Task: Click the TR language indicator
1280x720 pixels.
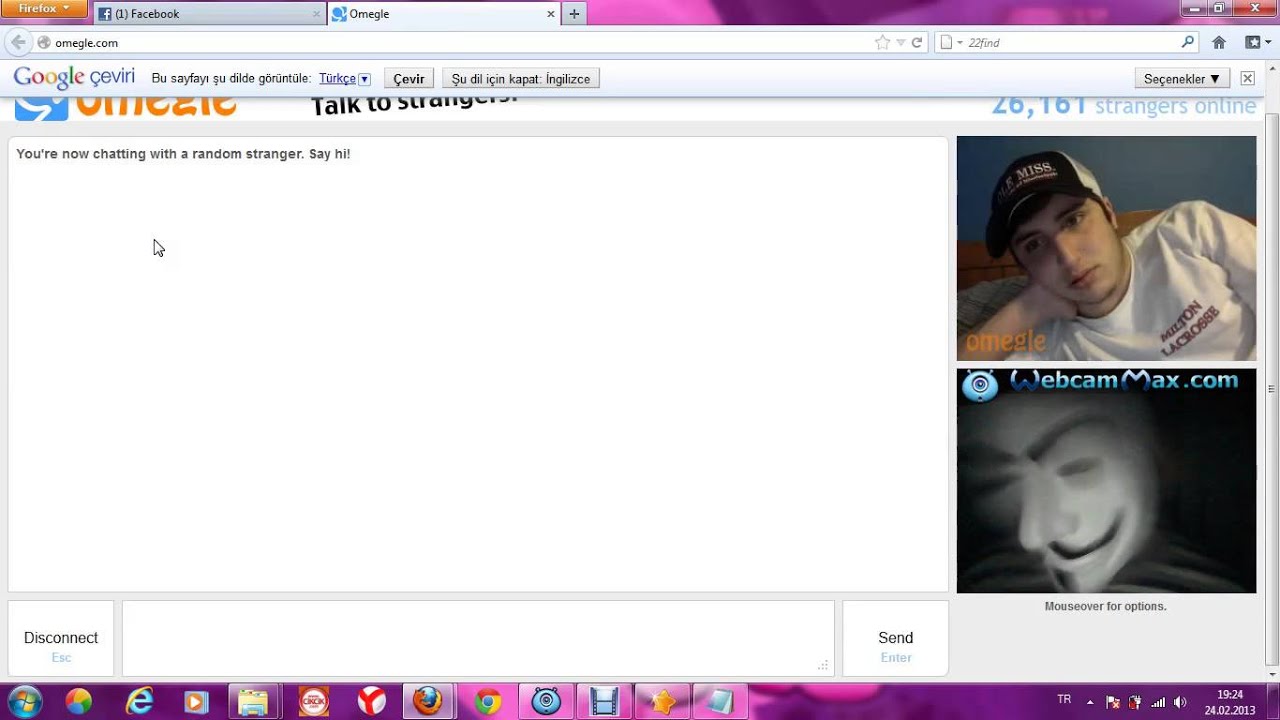Action: 1064,700
